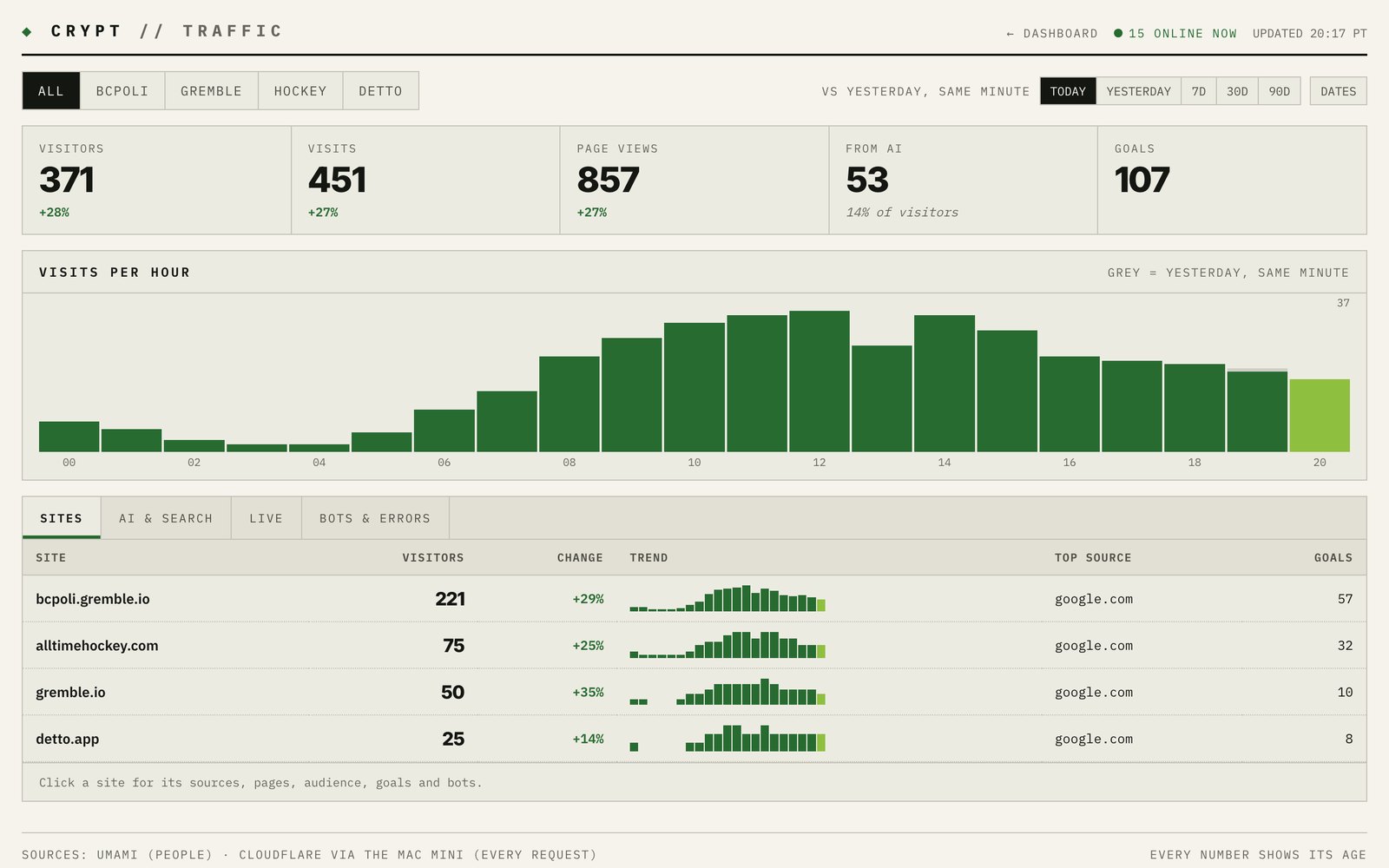Switch to the DETTO site tab
Screen dimensions: 1389x868
380,91
